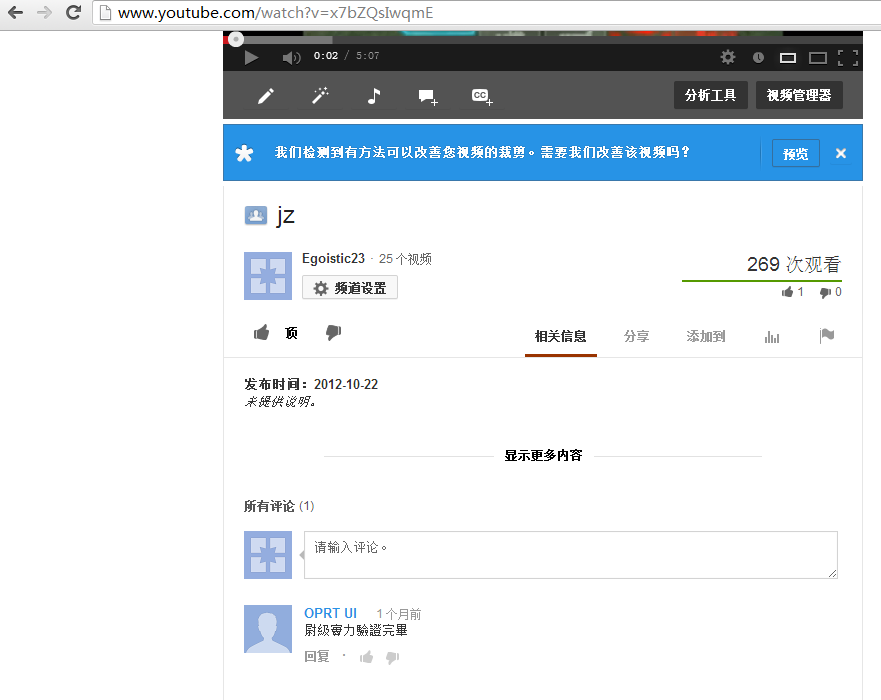This screenshot has height=700, width=881.
Task: Expand description via 显示更多内容
Action: pyautogui.click(x=543, y=456)
